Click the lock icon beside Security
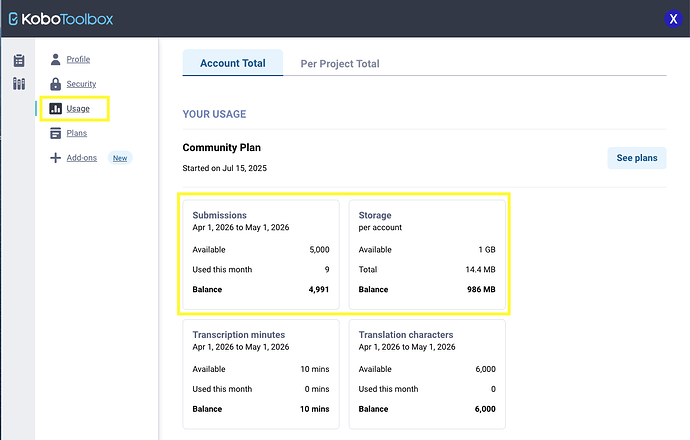This screenshot has width=690, height=440. pyautogui.click(x=56, y=84)
